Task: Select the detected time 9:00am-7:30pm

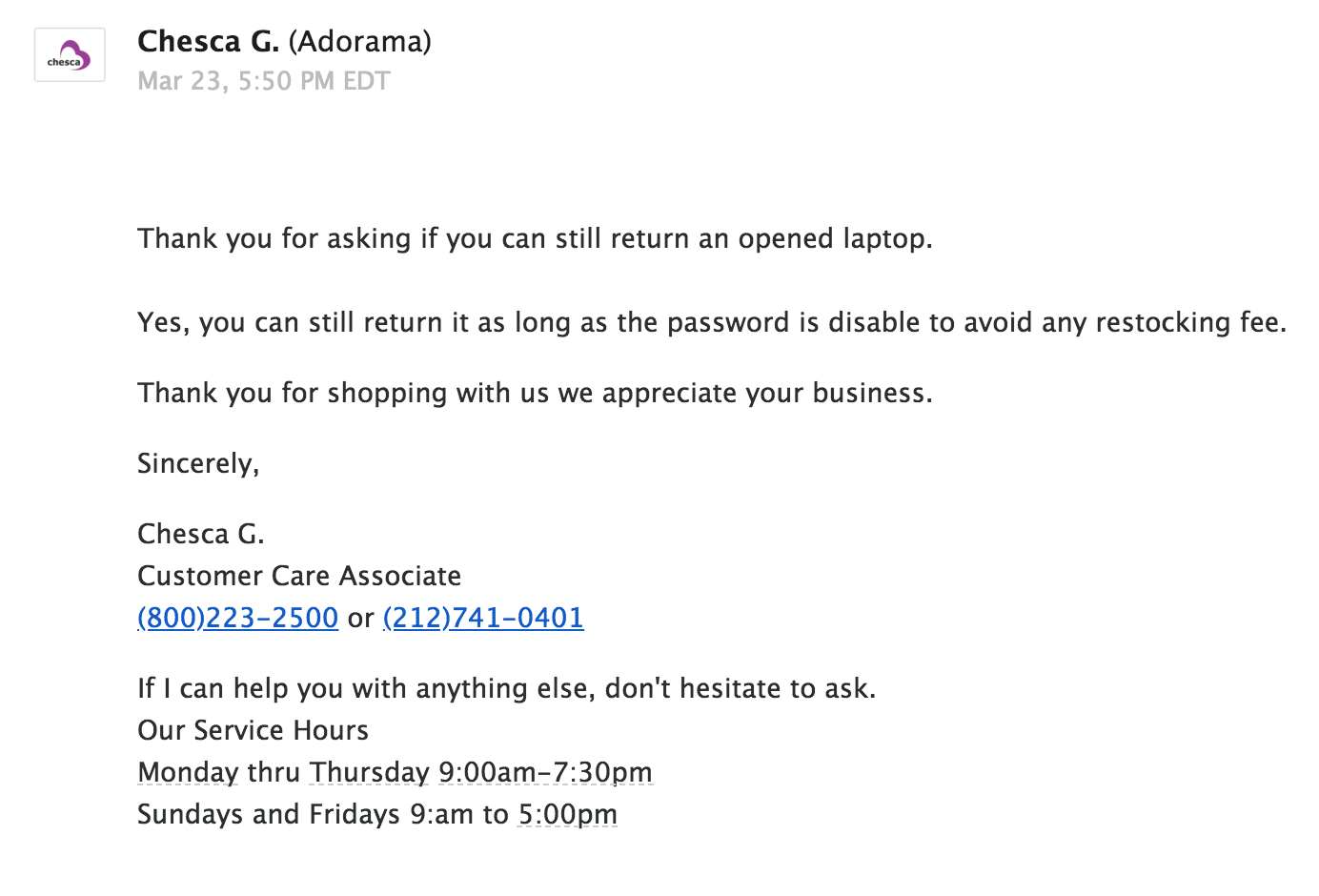Action: [x=546, y=772]
